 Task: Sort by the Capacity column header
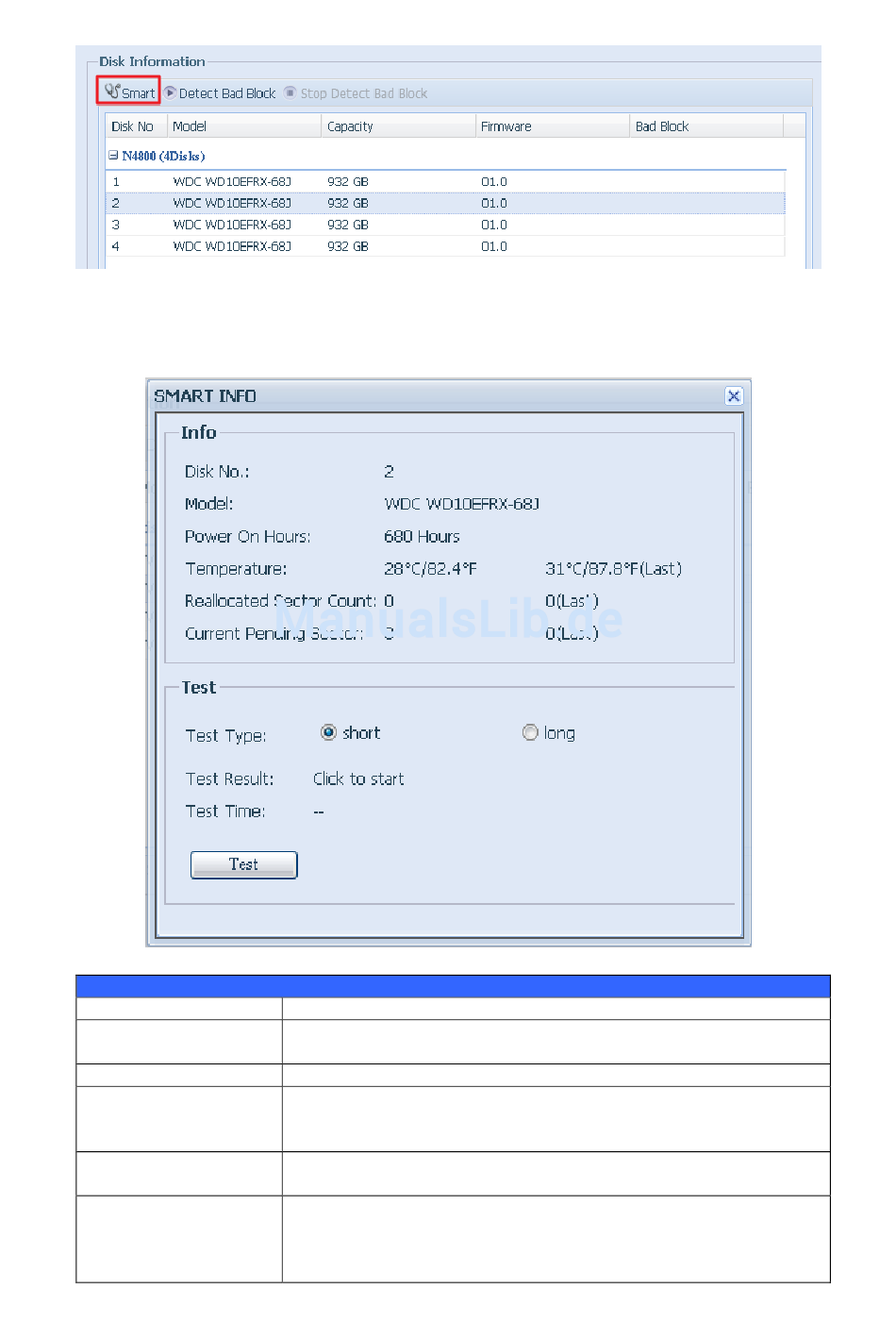click(x=350, y=126)
